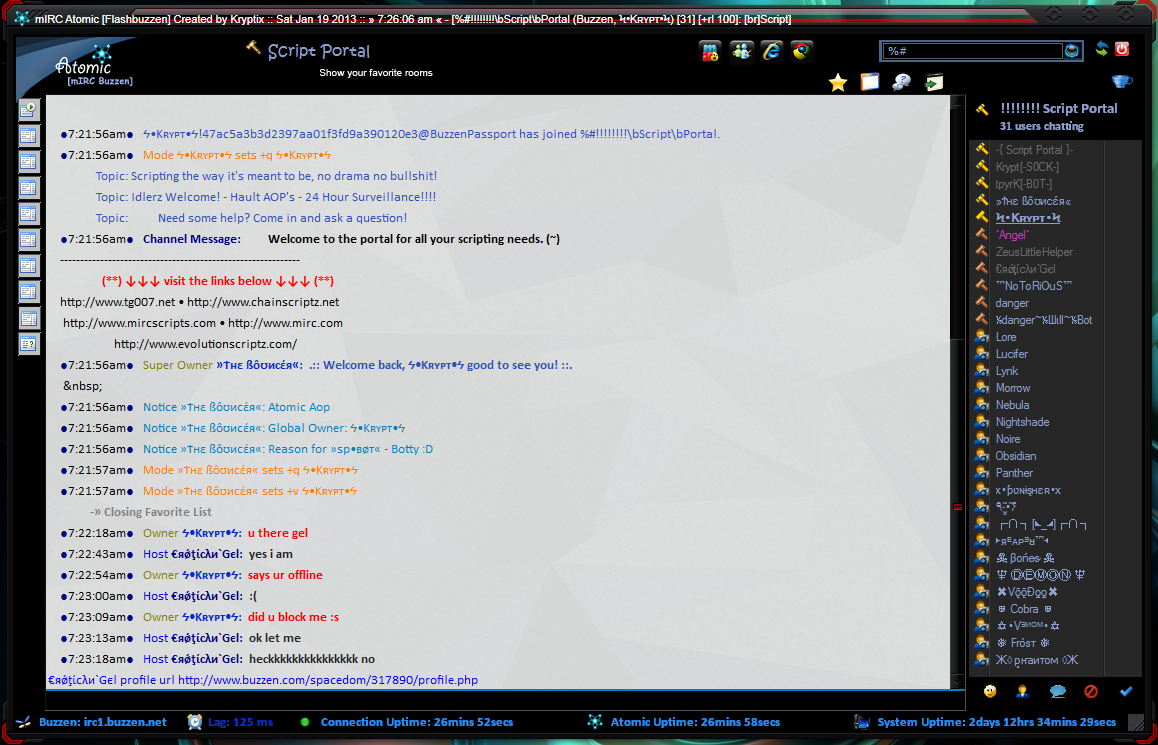Select user Obsidian in the nicklist
This screenshot has width=1158, height=745.
pyautogui.click(x=1015, y=456)
